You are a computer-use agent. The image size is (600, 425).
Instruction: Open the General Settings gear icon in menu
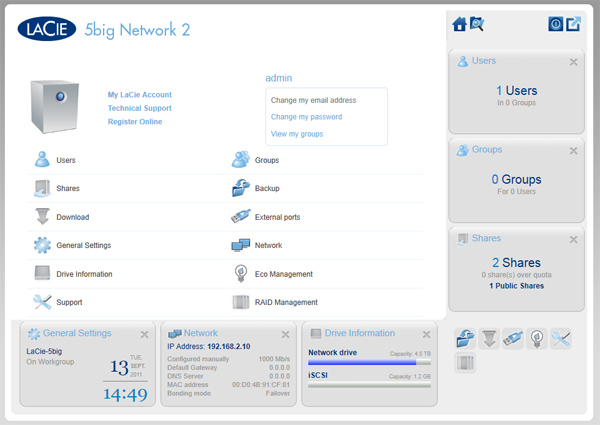[x=42, y=245]
